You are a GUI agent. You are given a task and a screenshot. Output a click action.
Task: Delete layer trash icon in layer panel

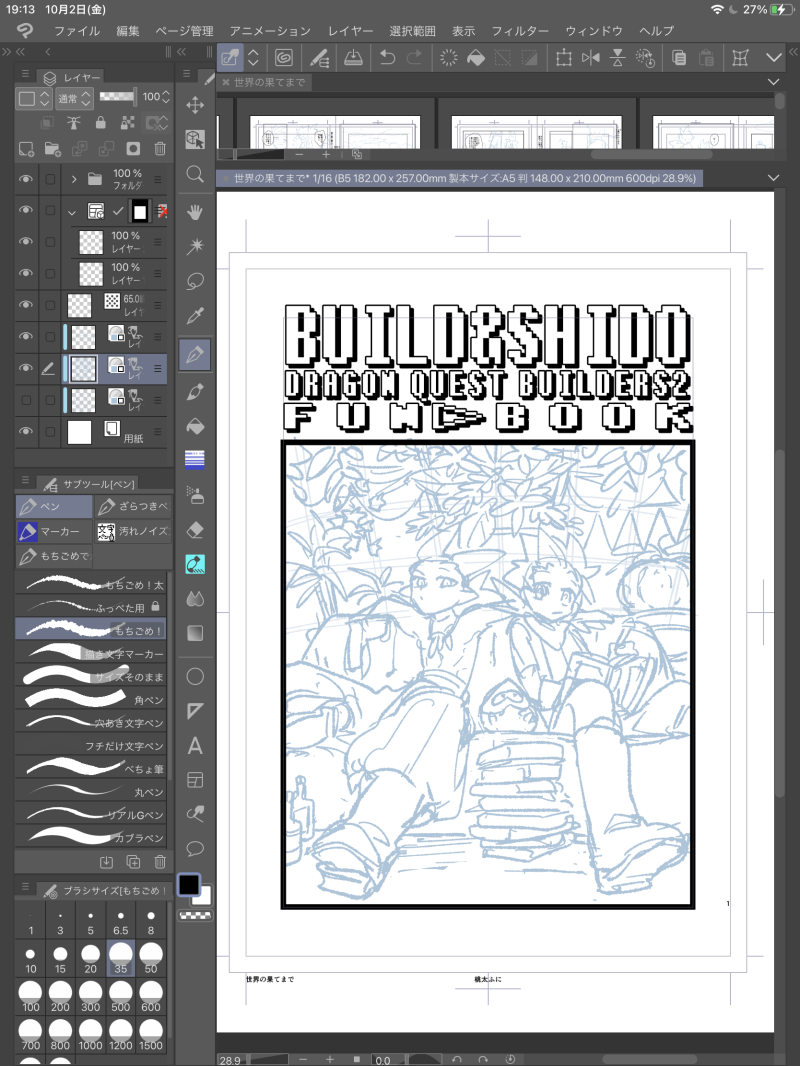160,149
